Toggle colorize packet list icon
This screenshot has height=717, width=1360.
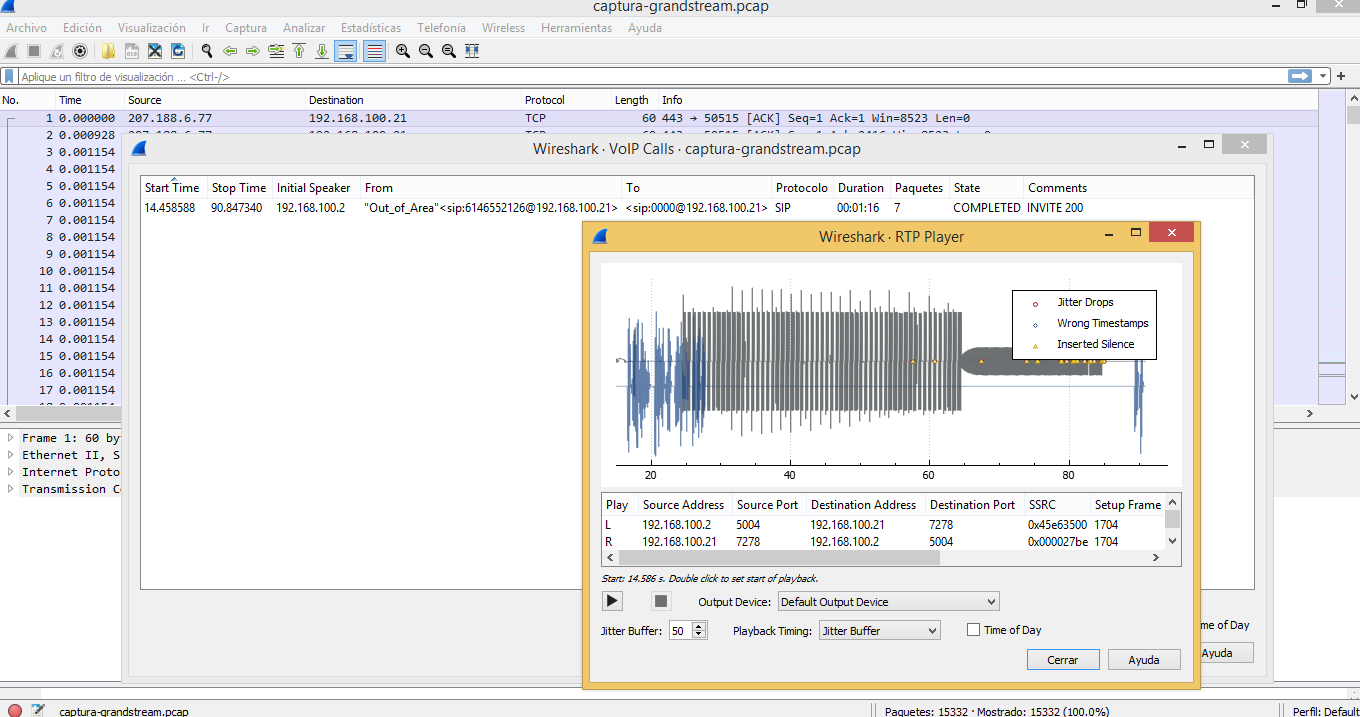pyautogui.click(x=375, y=51)
